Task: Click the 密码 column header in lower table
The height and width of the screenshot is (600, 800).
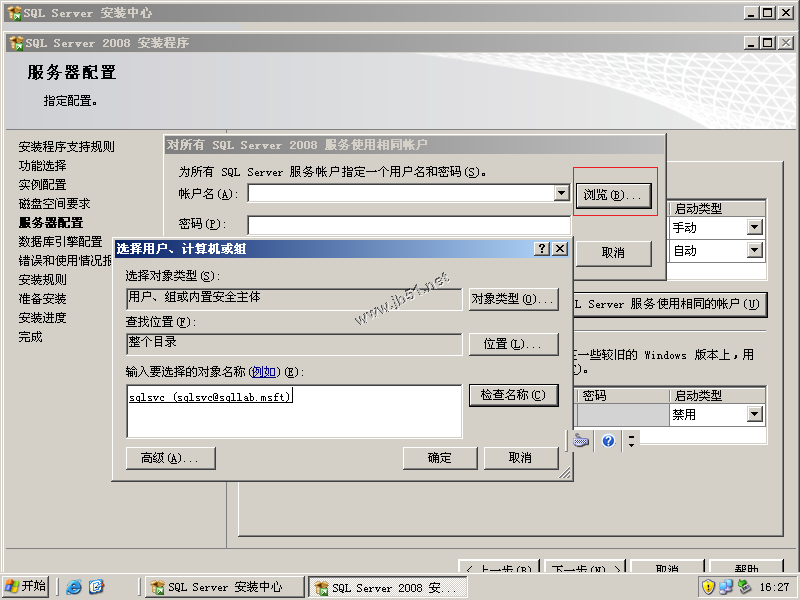Action: pyautogui.click(x=622, y=395)
